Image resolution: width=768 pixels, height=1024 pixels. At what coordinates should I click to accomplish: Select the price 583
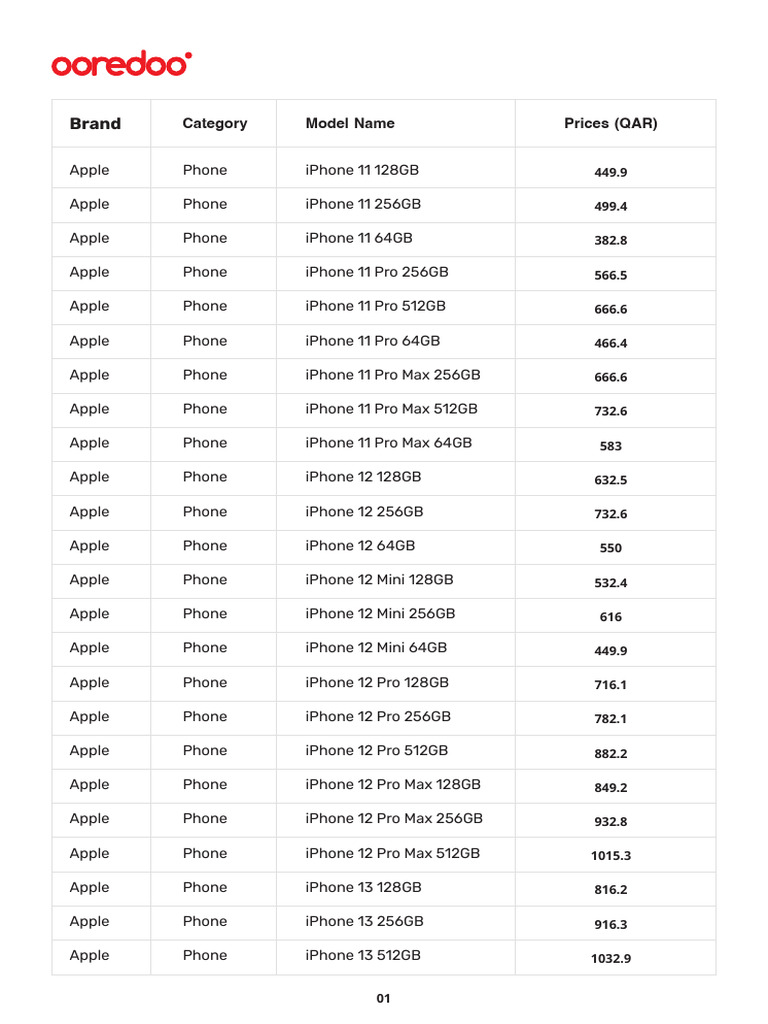click(611, 446)
